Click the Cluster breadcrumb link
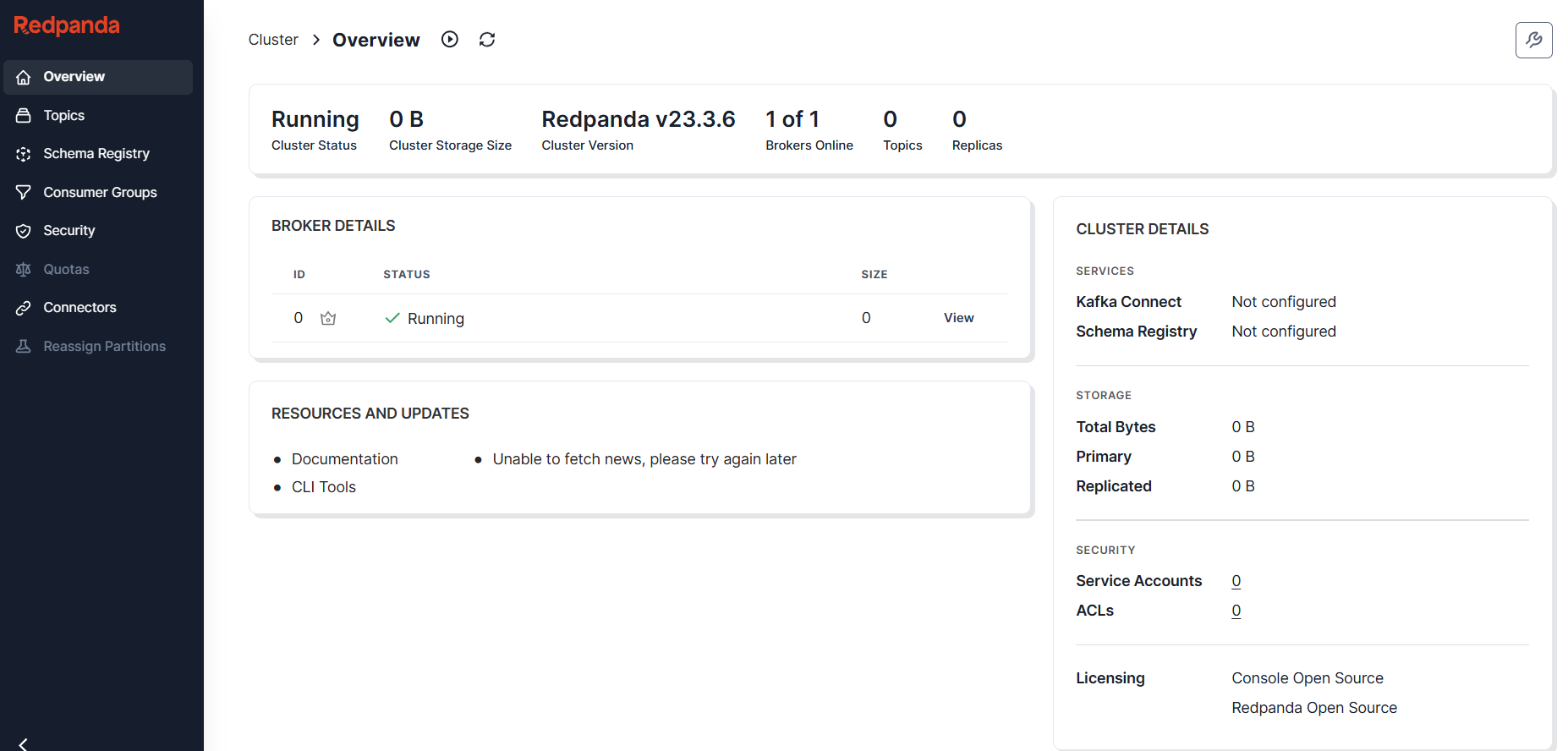 273,40
